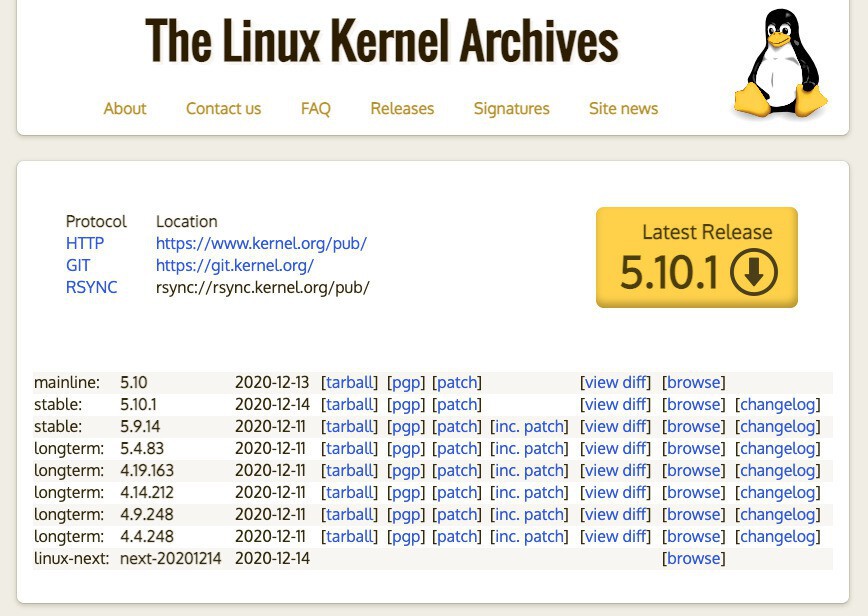
Task: Download tarball for longterm 4.4.248
Action: pyautogui.click(x=349, y=537)
